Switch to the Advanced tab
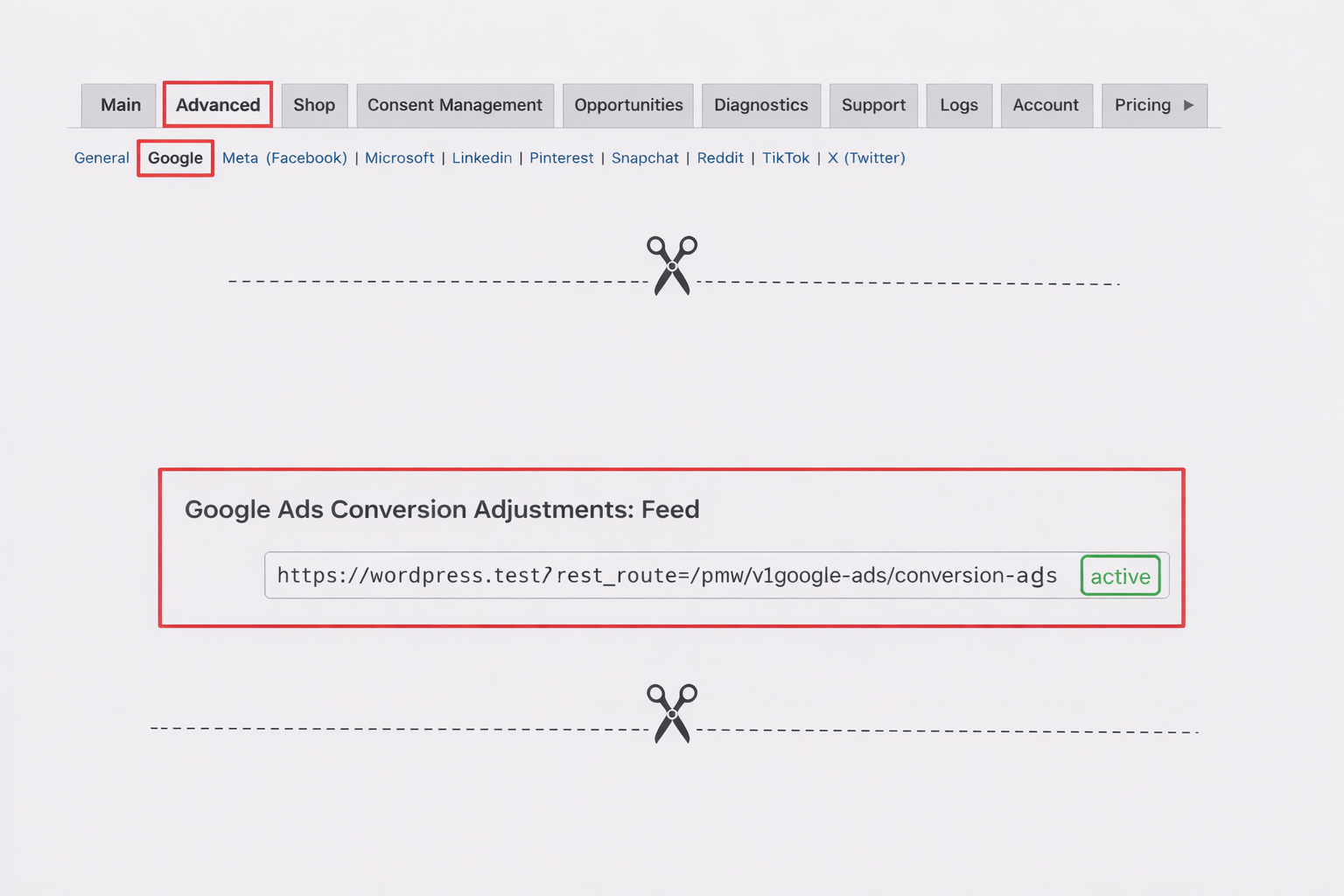 click(217, 105)
